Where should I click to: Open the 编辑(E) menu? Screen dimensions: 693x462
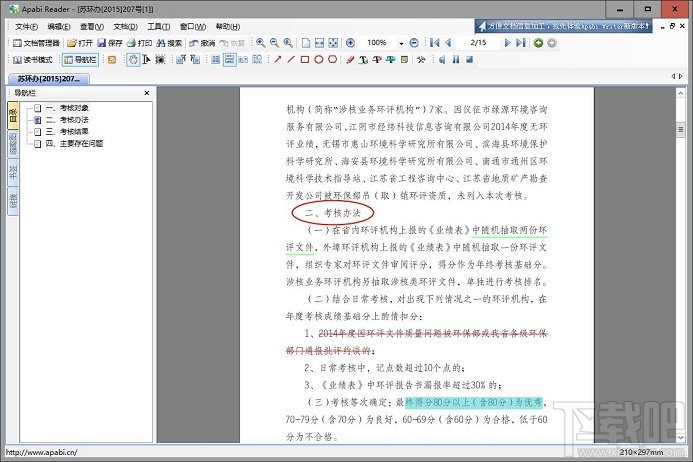pos(59,27)
